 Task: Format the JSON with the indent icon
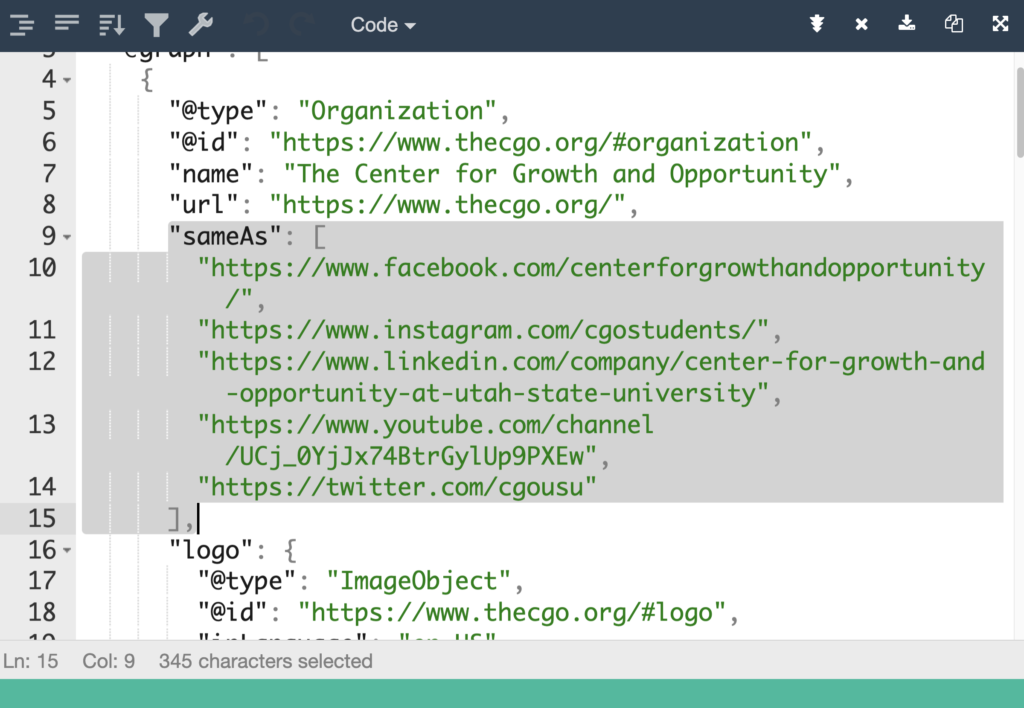pyautogui.click(x=22, y=25)
